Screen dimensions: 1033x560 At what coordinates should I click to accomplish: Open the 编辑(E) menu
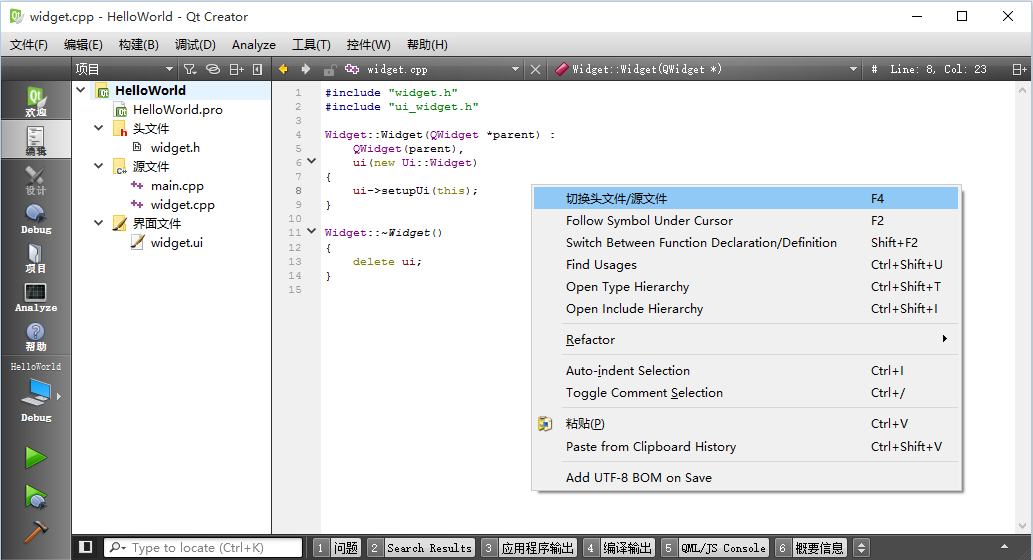(x=83, y=45)
